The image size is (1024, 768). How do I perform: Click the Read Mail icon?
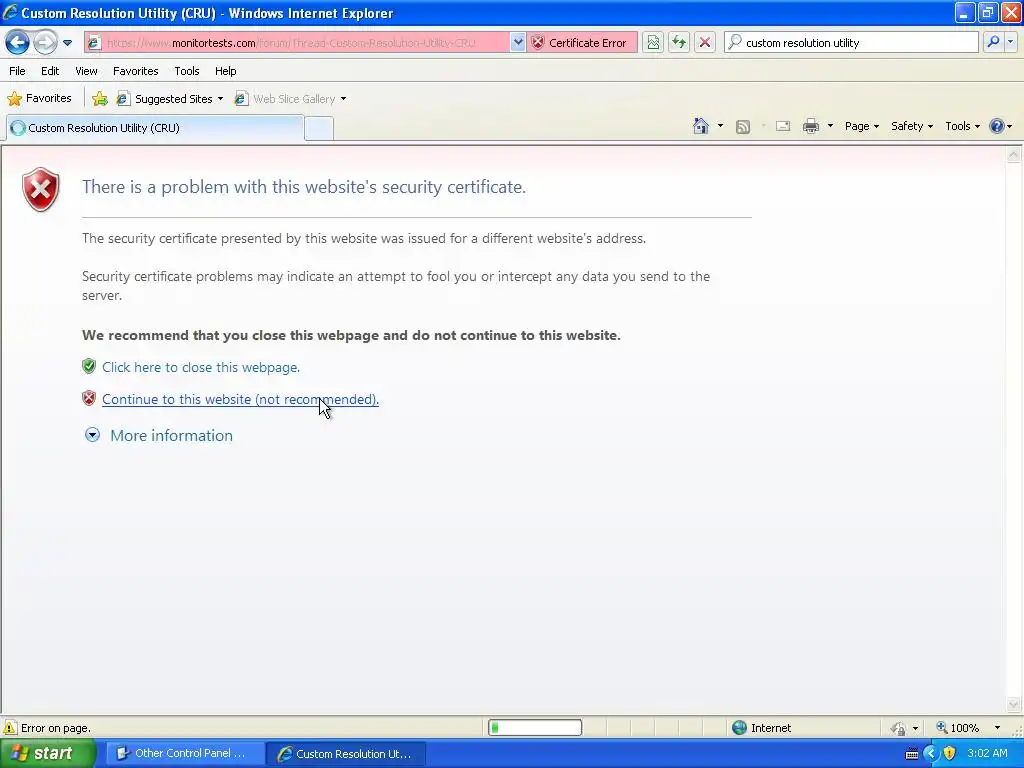[783, 126]
